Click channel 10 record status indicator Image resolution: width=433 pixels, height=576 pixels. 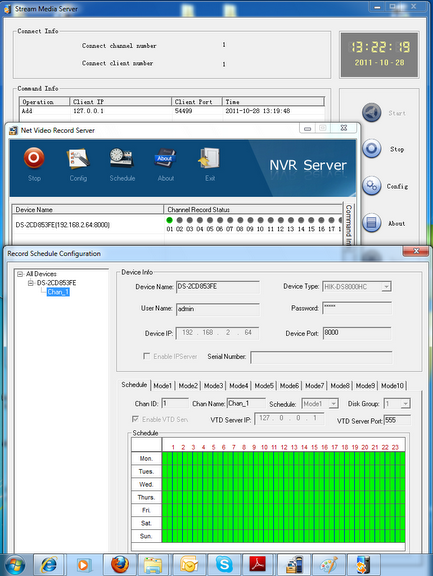click(x=260, y=220)
